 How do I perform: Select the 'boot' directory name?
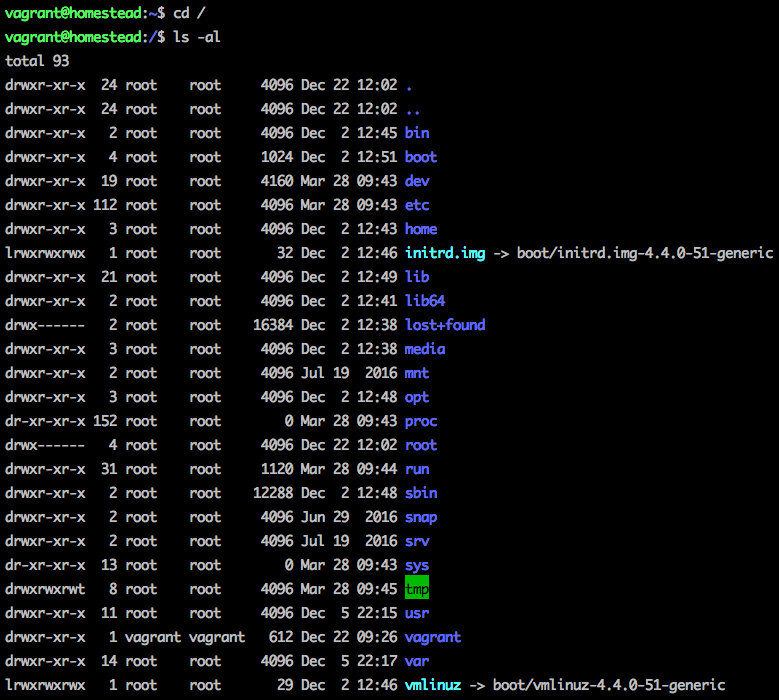(421, 157)
